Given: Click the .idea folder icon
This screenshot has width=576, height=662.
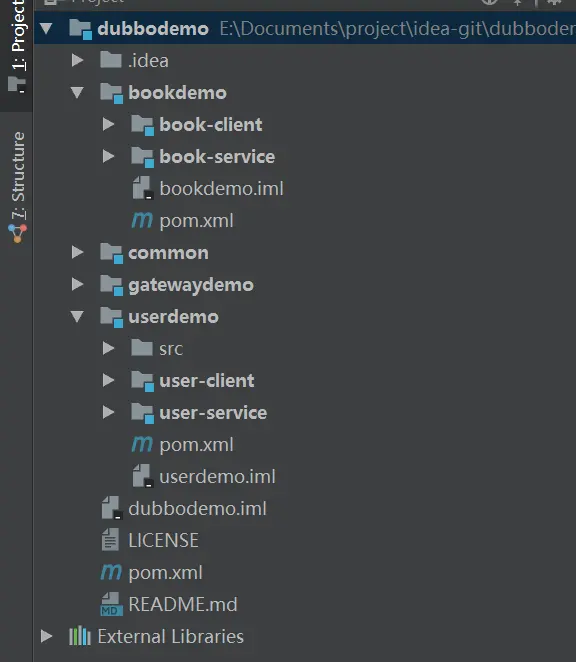Looking at the screenshot, I should click(x=111, y=60).
